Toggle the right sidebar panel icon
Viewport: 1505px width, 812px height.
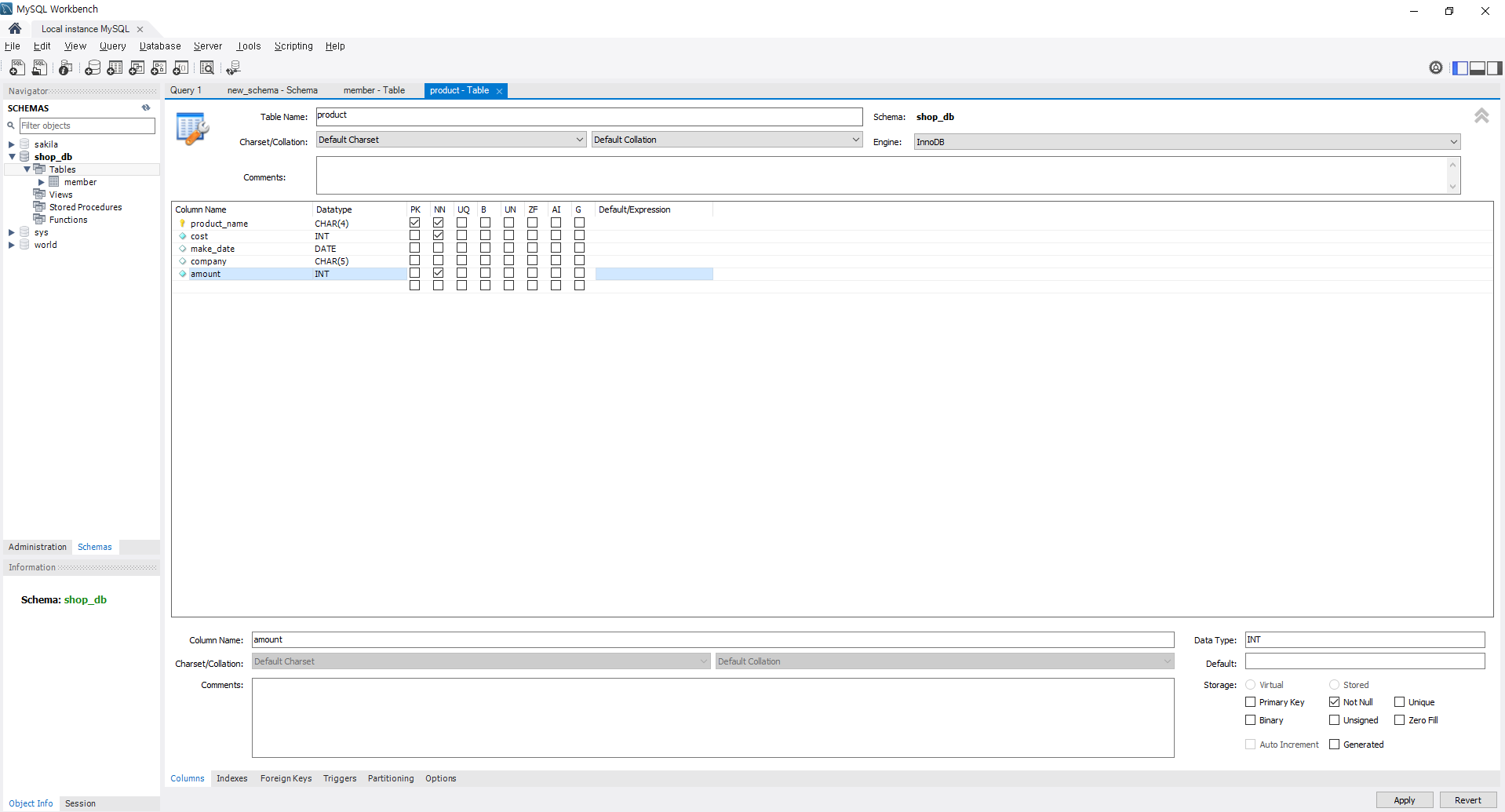tap(1495, 68)
